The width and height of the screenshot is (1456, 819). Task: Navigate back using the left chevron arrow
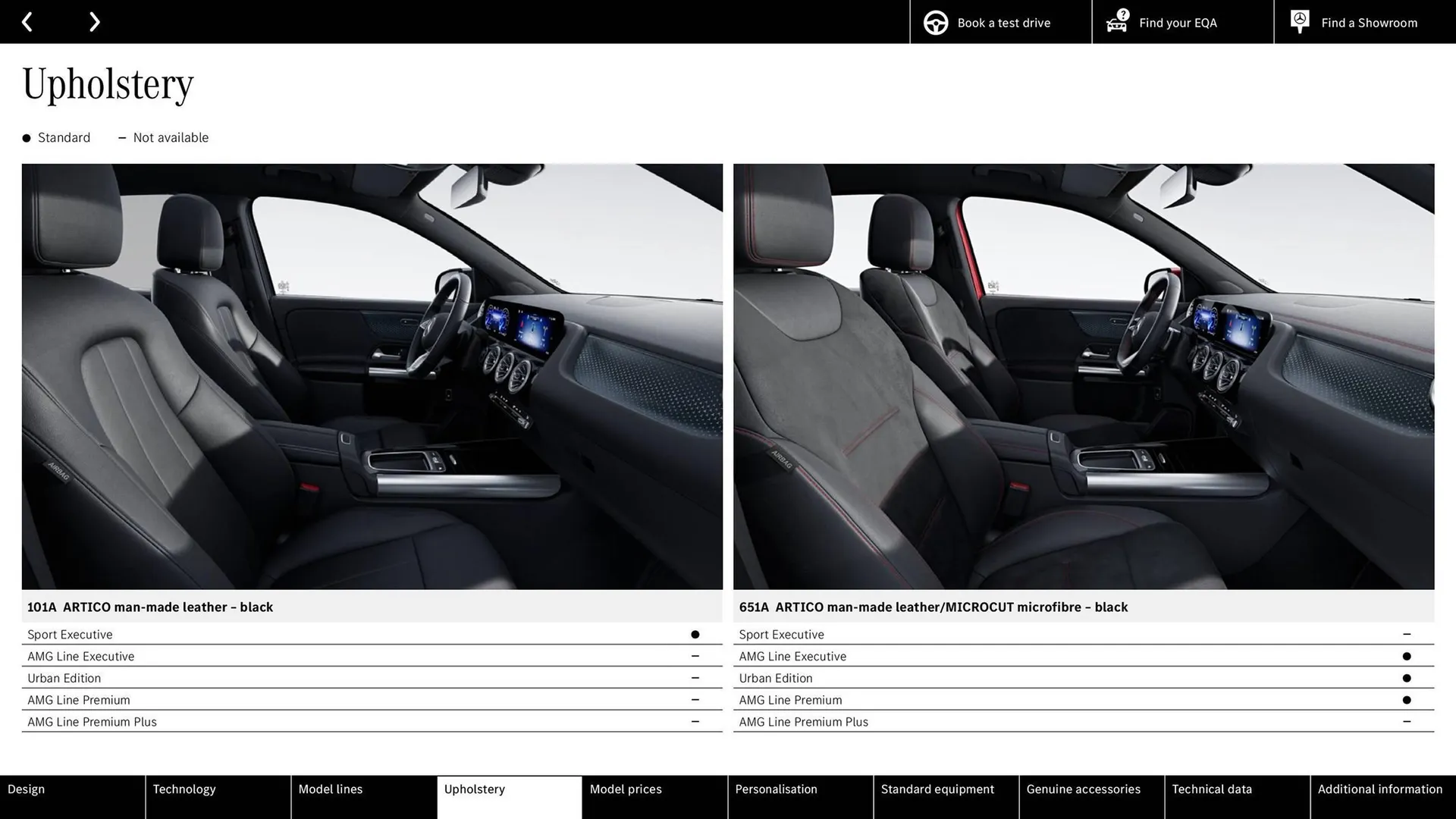[27, 21]
